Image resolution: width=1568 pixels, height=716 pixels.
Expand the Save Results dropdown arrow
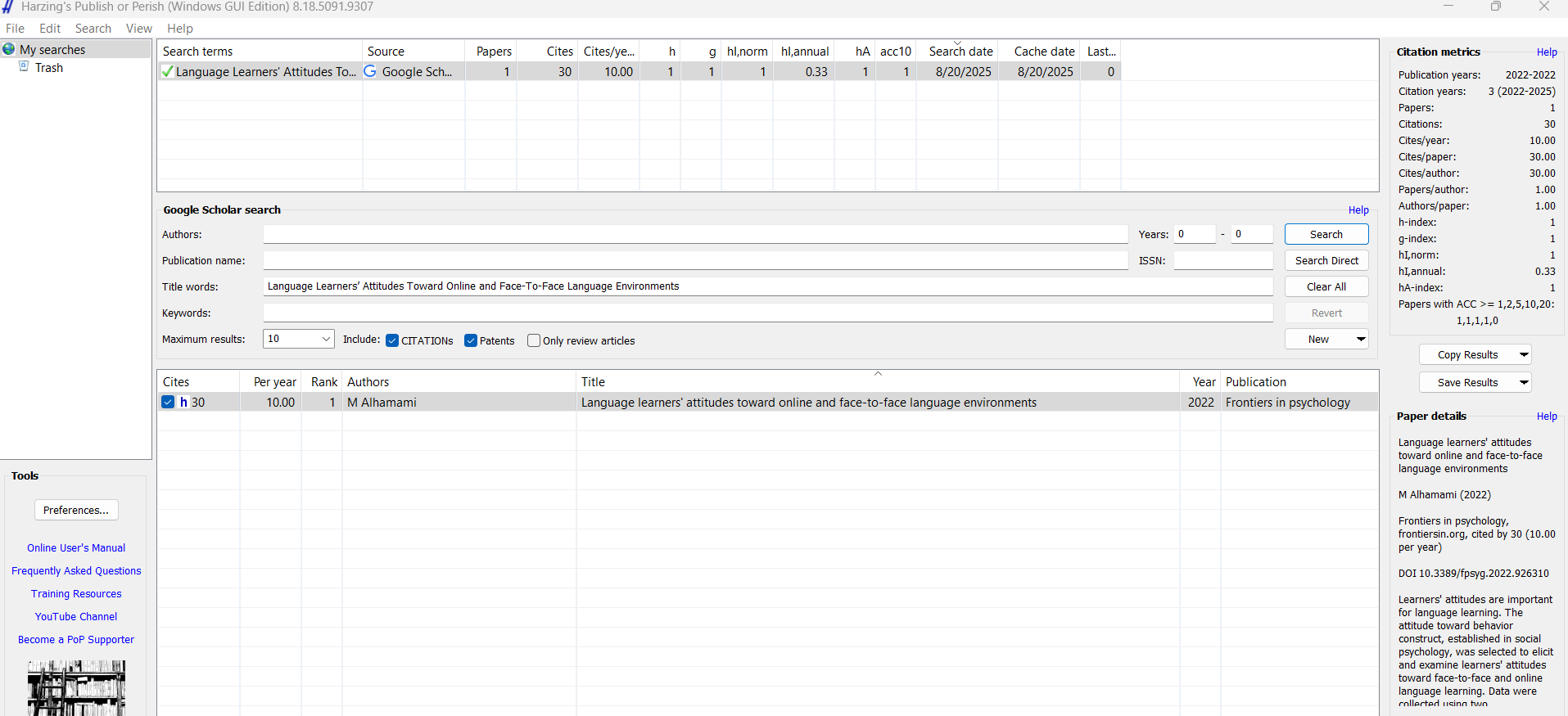pos(1524,382)
